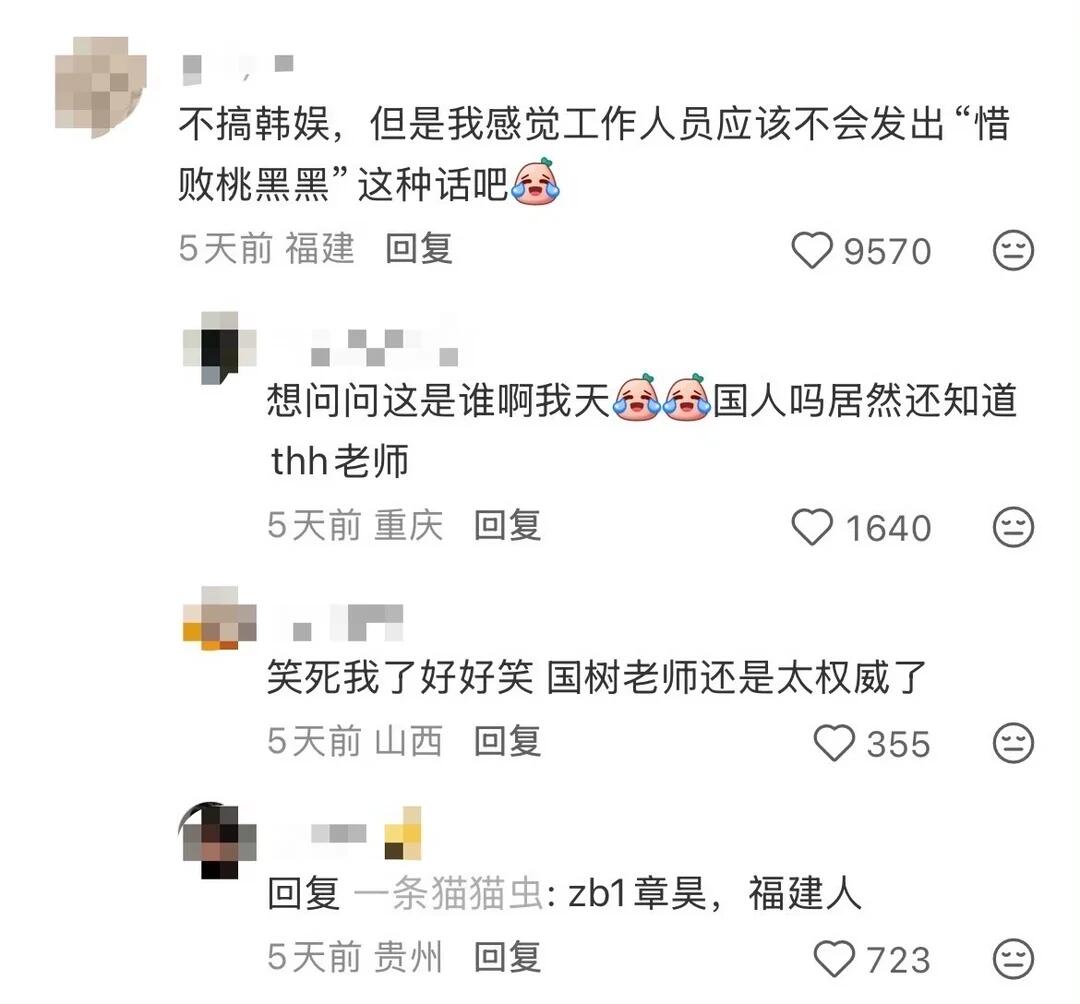Reply to the 福建 top comment
This screenshot has height=1004, width=1080.
[x=419, y=249]
